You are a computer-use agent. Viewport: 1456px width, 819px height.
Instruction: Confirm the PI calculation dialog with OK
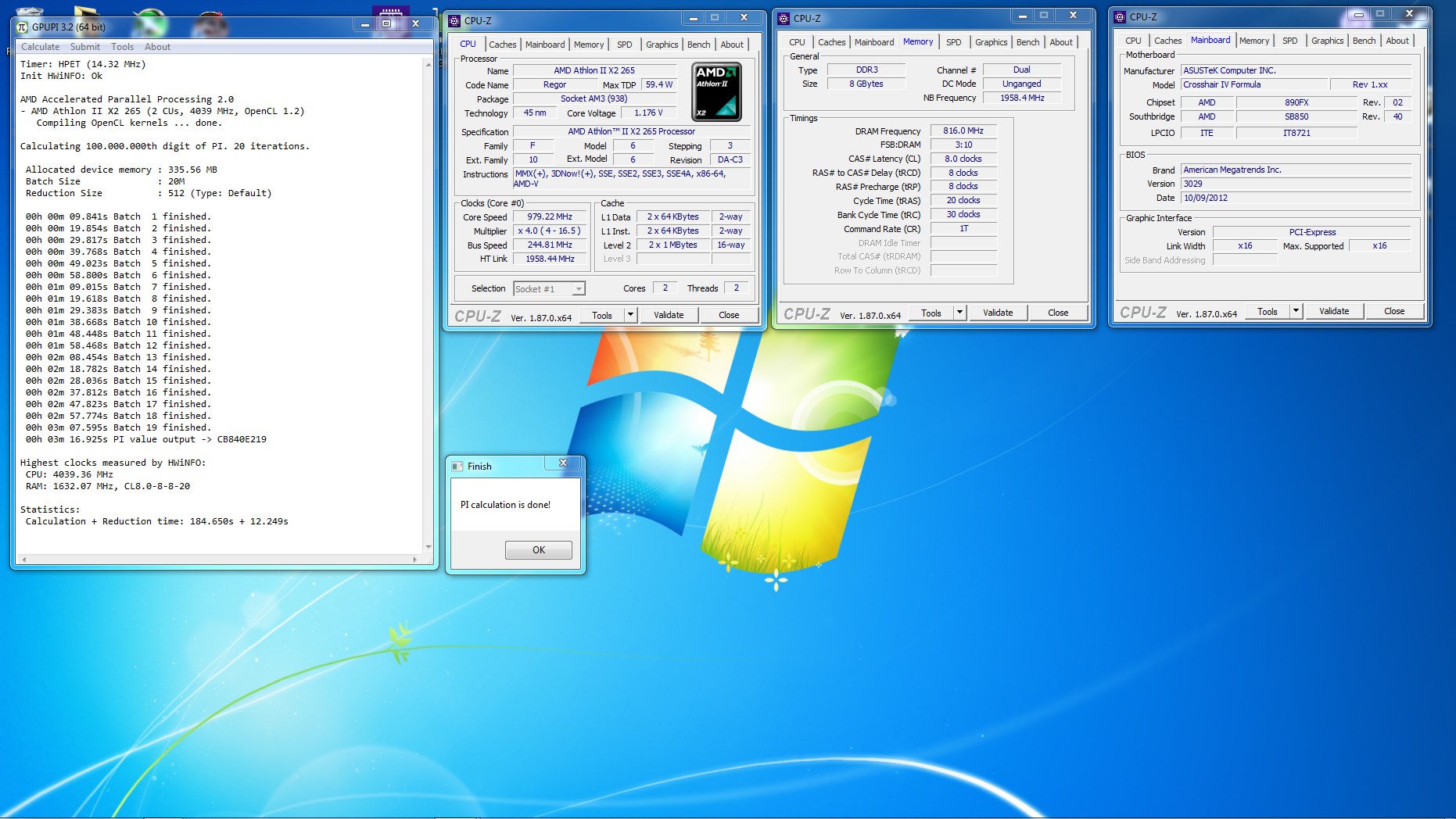tap(539, 550)
